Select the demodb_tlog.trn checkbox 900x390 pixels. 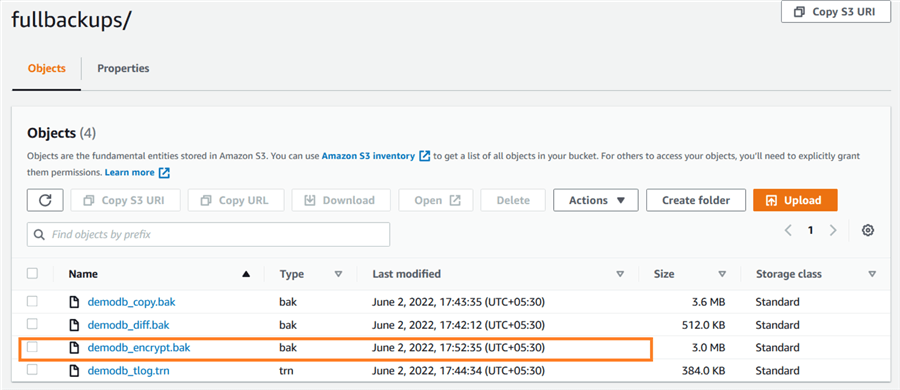pyautogui.click(x=33, y=370)
